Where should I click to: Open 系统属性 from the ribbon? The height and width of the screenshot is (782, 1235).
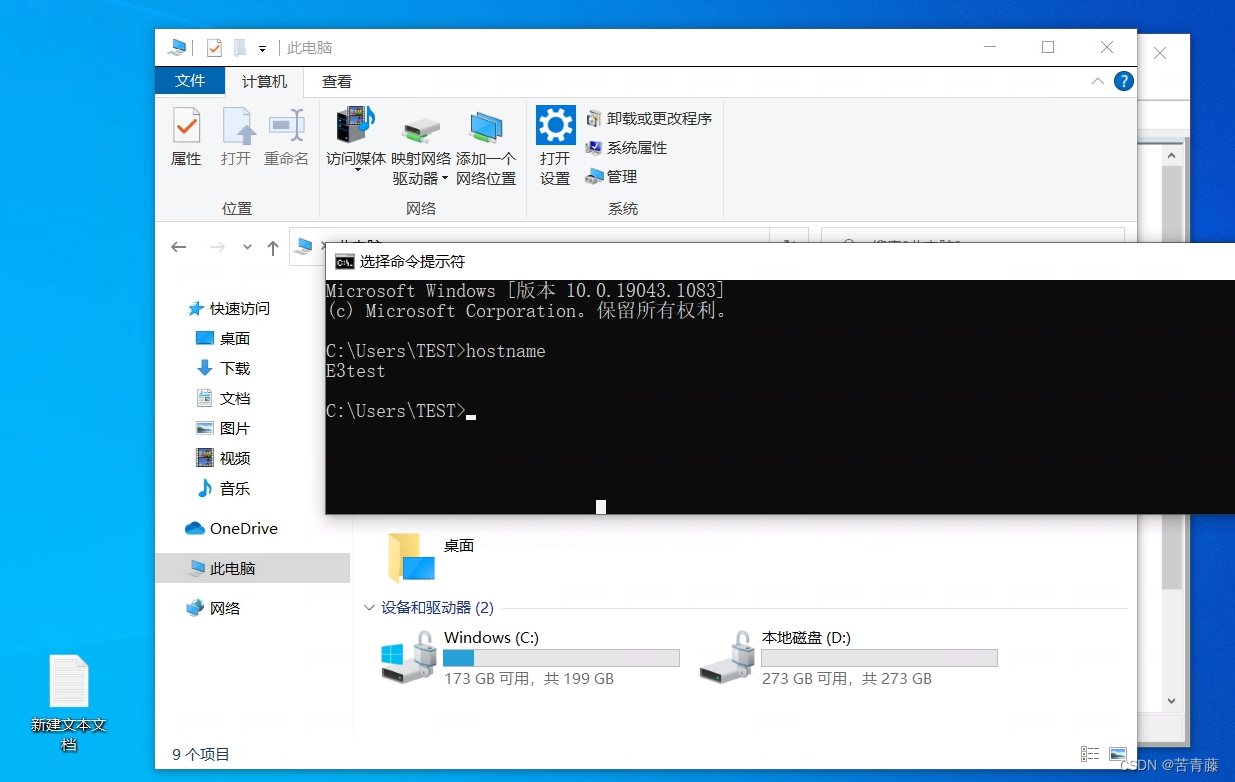(x=626, y=147)
